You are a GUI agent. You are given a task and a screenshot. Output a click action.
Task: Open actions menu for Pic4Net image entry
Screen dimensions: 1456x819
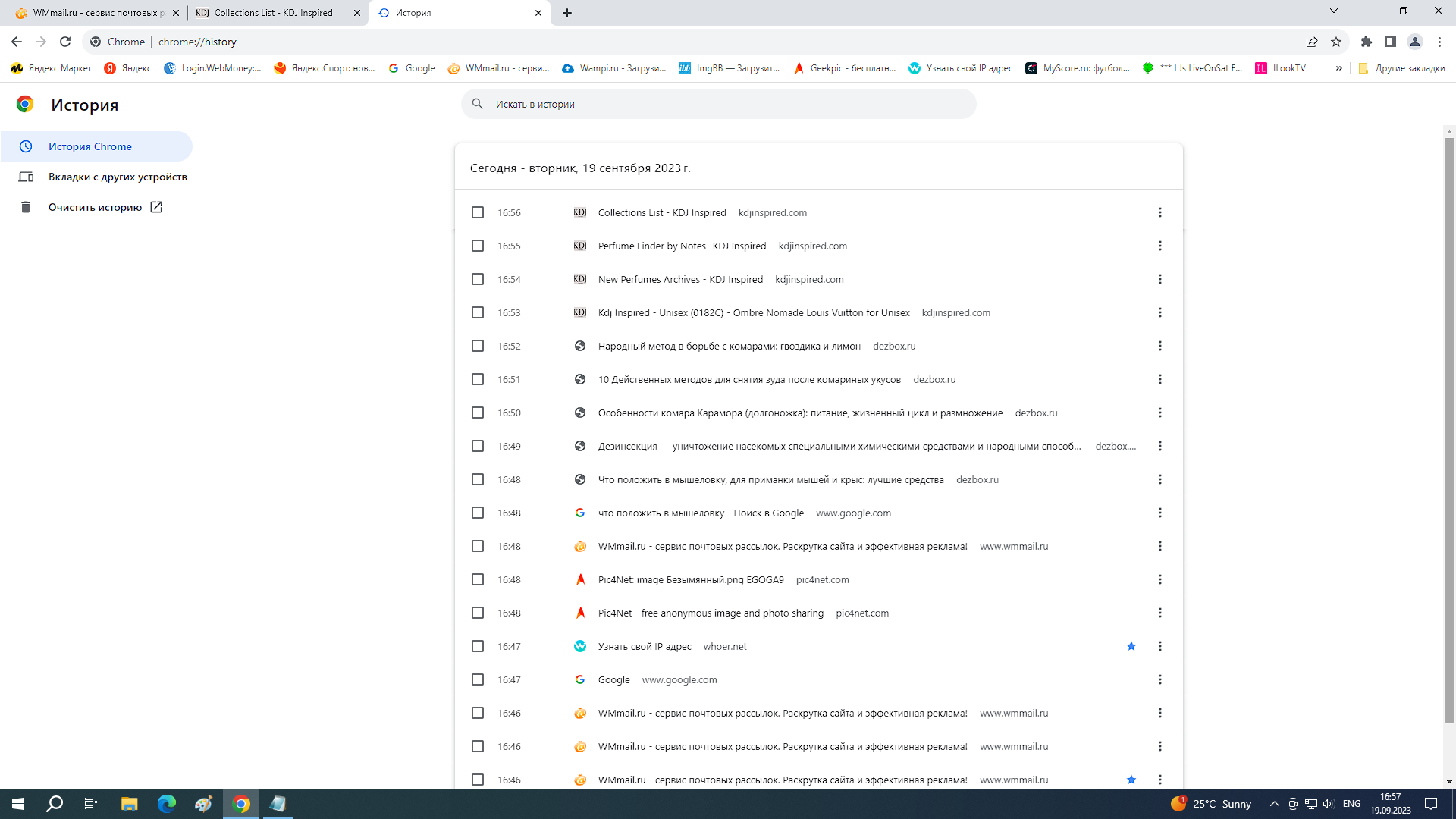click(1160, 579)
